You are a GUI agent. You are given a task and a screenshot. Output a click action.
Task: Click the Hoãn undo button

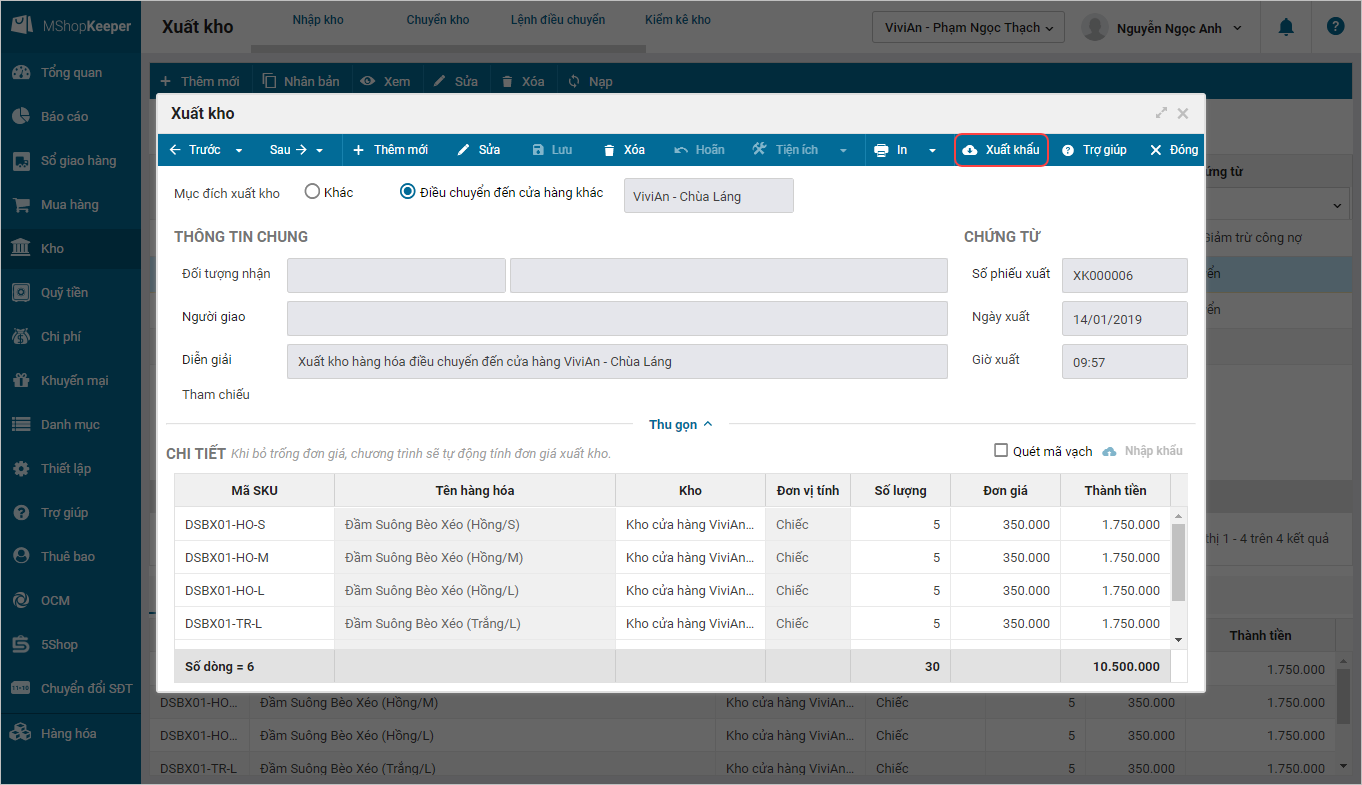[x=700, y=150]
